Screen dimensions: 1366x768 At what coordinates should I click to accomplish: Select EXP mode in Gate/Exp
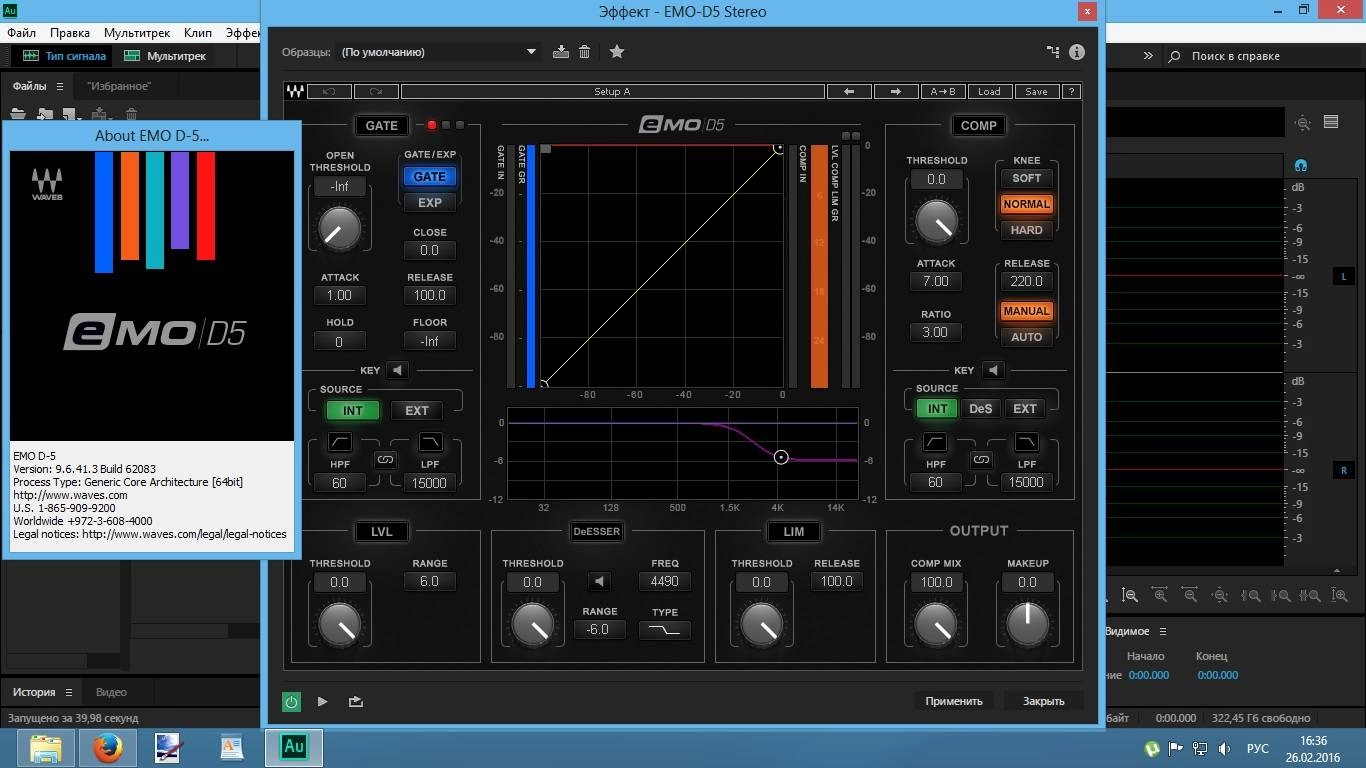pos(429,202)
